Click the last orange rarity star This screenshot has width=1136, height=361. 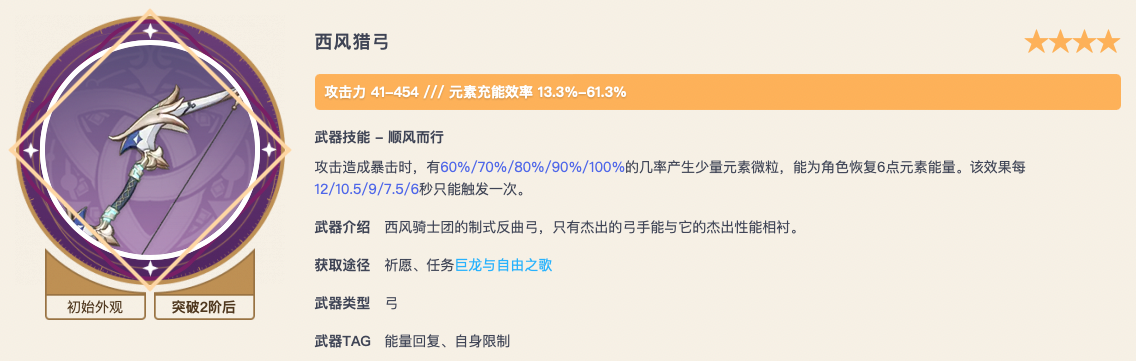pyautogui.click(x=1108, y=43)
